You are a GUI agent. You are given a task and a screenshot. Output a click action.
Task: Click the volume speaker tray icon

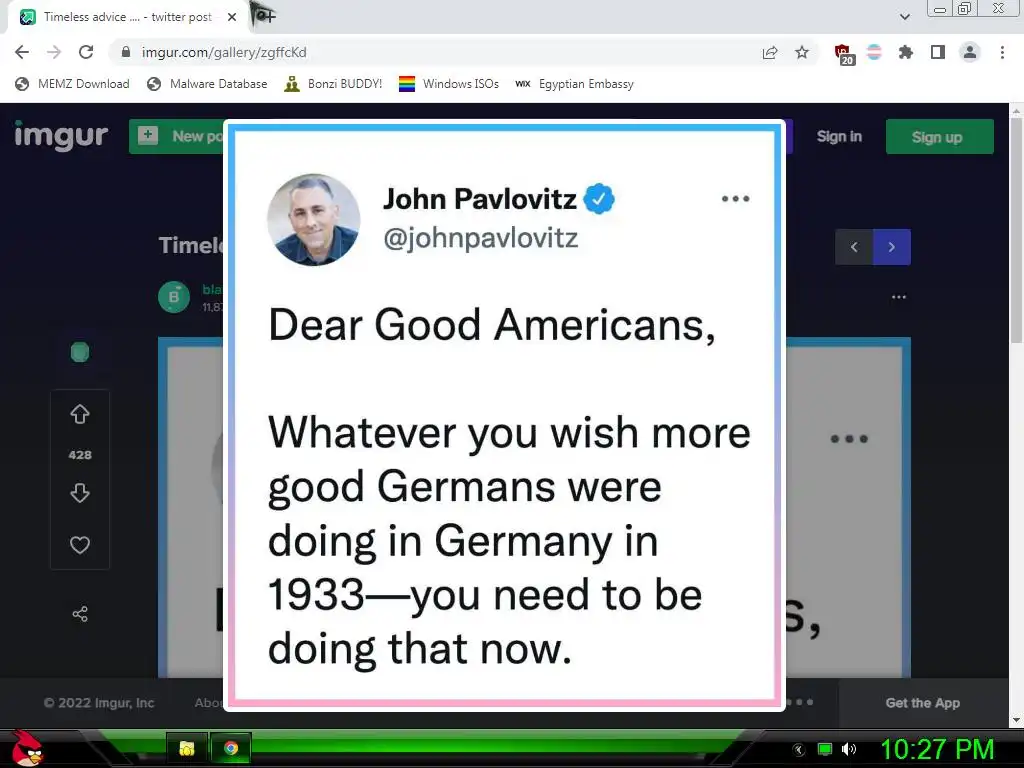click(848, 748)
